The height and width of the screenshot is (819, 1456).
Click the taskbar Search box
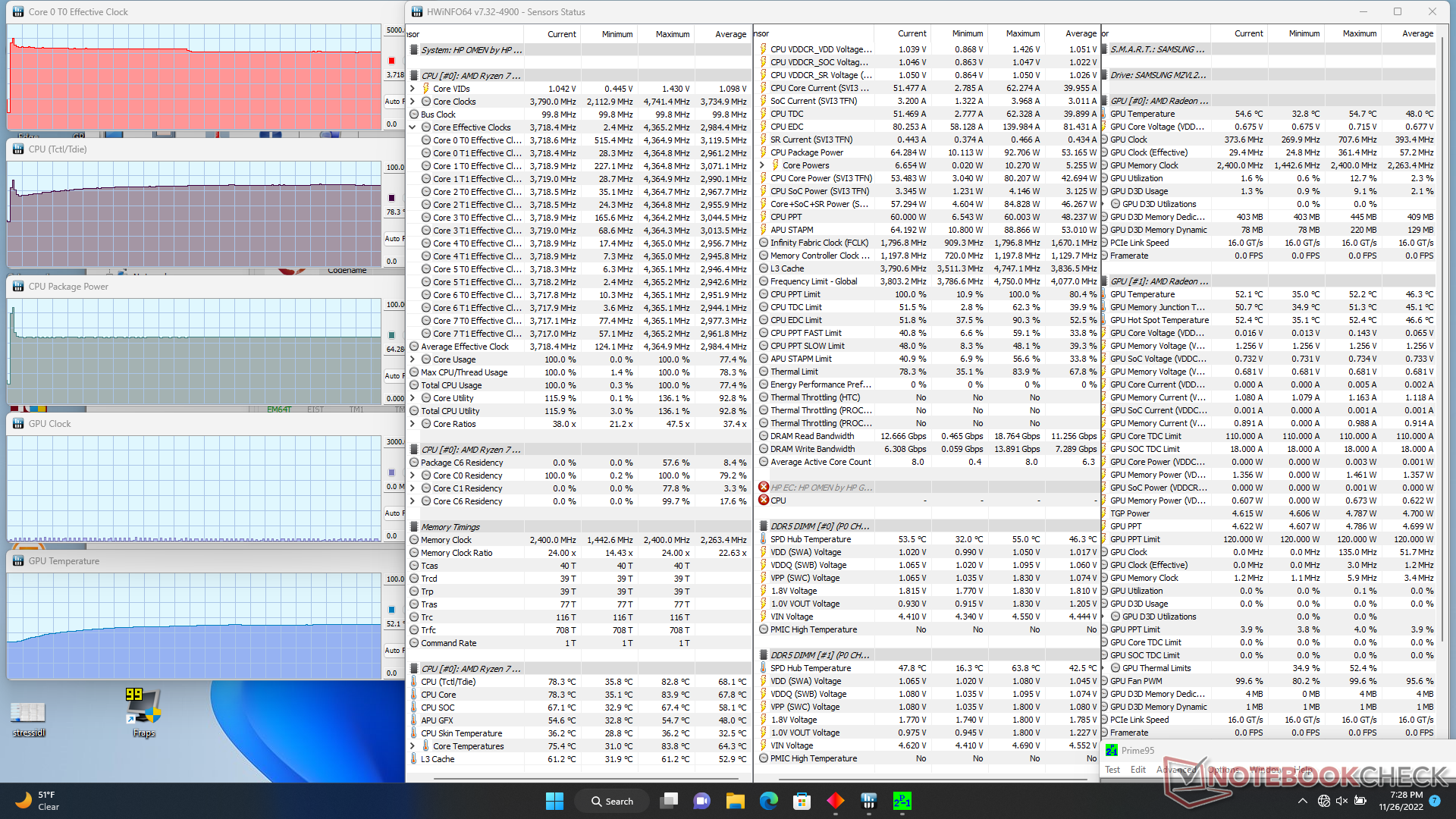point(613,801)
